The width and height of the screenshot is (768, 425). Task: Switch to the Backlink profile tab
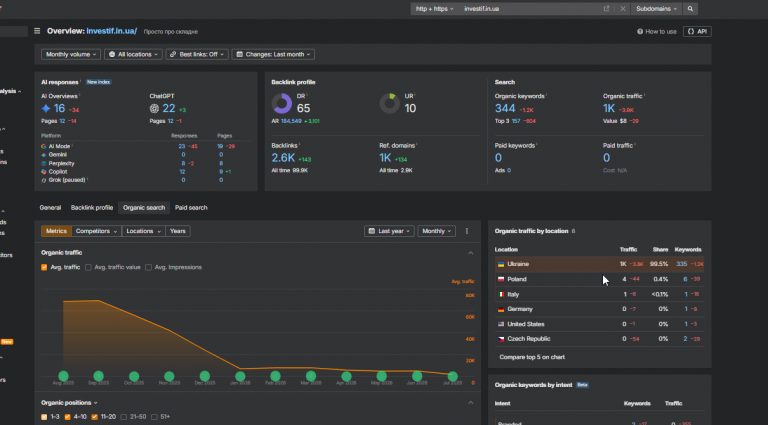point(92,208)
